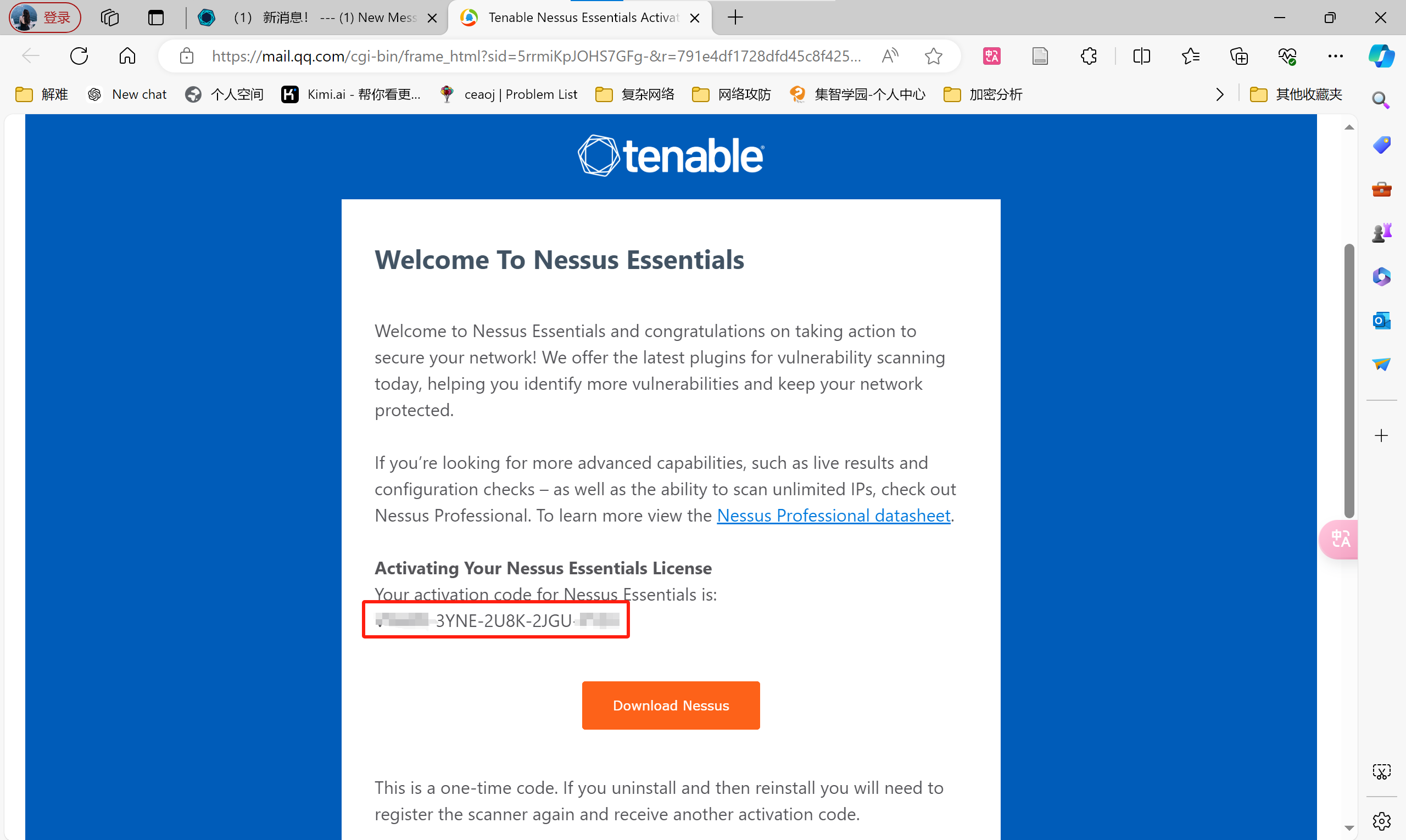Open the sidebar search icon
Viewport: 1406px width, 840px height.
[1381, 101]
